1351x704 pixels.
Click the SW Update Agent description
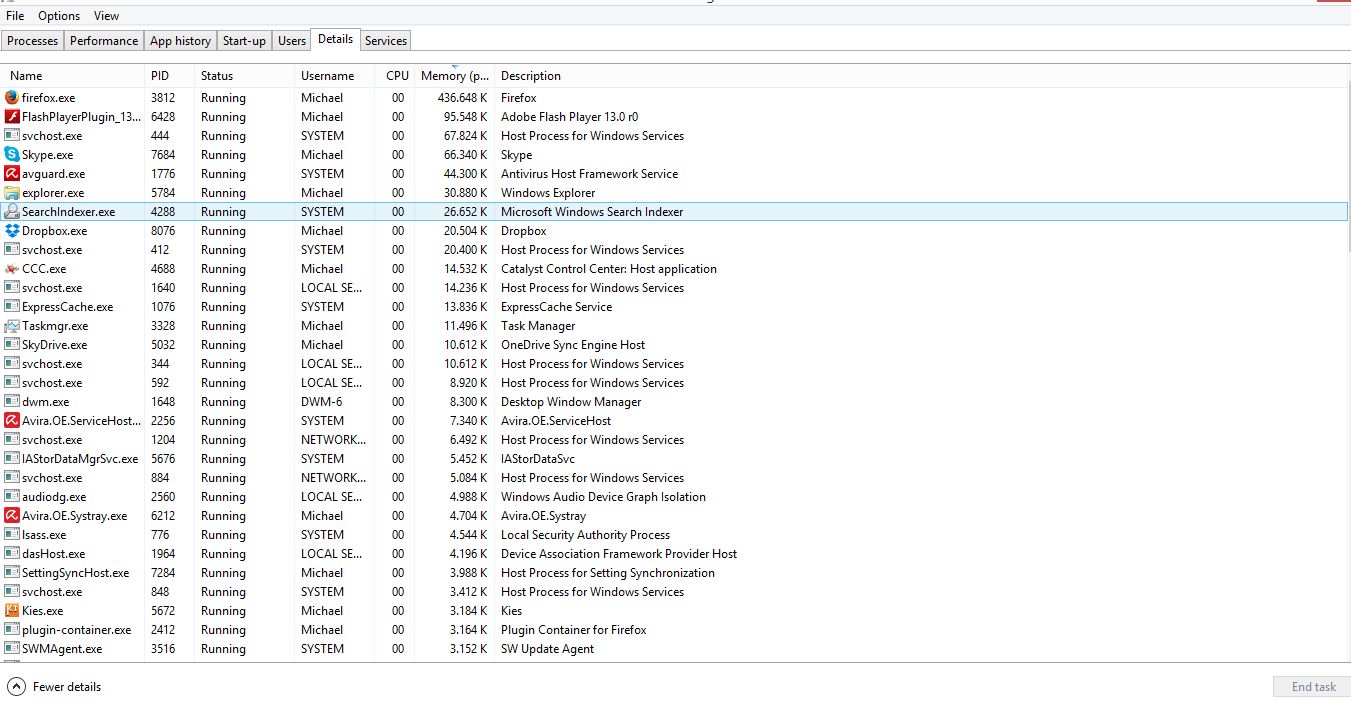point(547,649)
